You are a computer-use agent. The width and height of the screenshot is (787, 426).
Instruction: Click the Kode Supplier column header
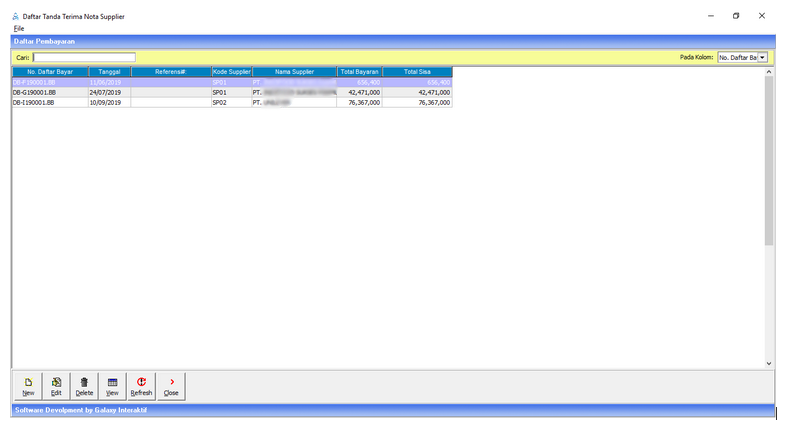point(231,72)
